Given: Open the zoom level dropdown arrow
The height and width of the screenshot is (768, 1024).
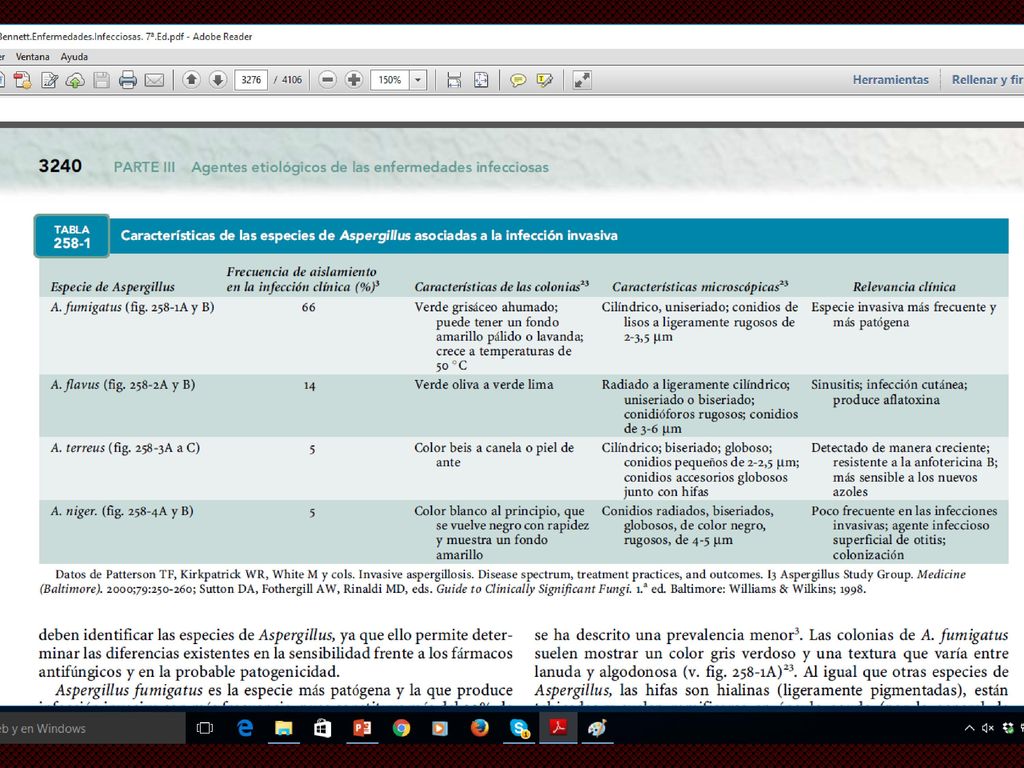Looking at the screenshot, I should [x=418, y=80].
